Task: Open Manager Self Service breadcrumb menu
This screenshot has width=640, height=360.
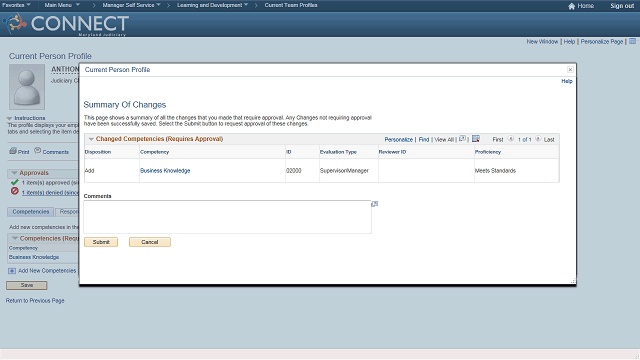Action: (x=131, y=5)
